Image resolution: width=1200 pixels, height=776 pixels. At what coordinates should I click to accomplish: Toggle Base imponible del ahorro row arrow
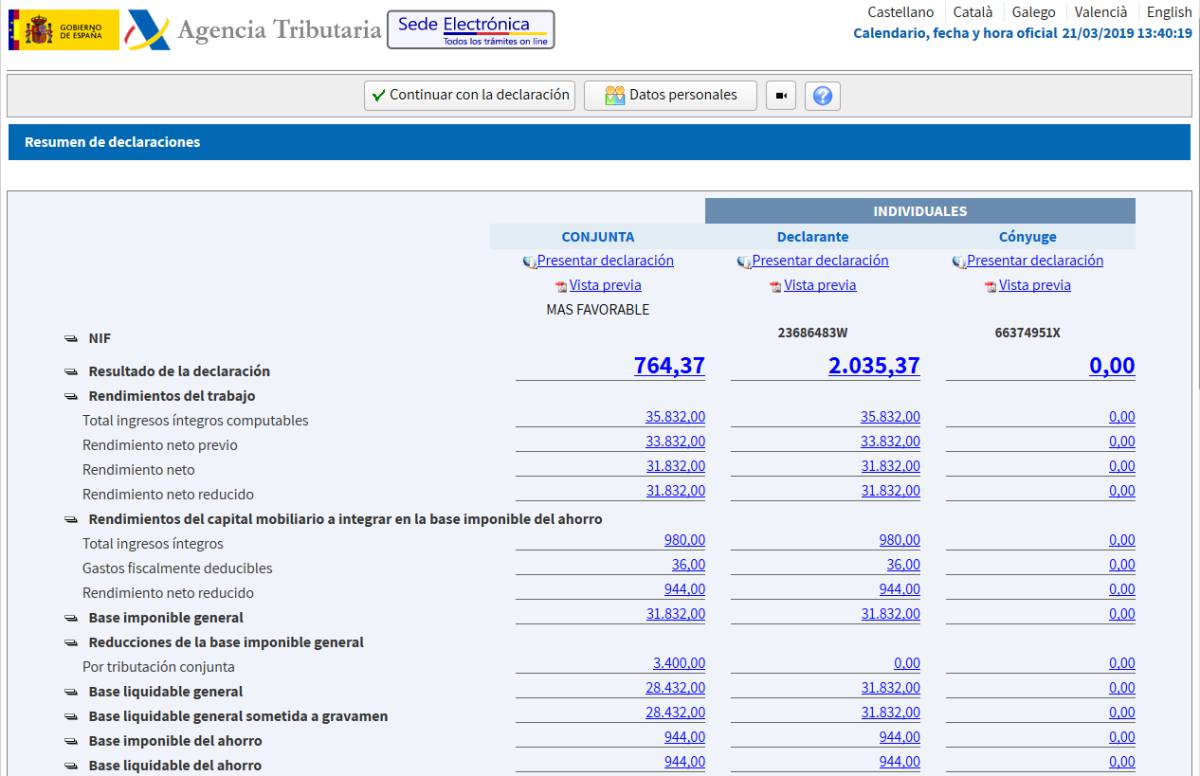(x=71, y=741)
